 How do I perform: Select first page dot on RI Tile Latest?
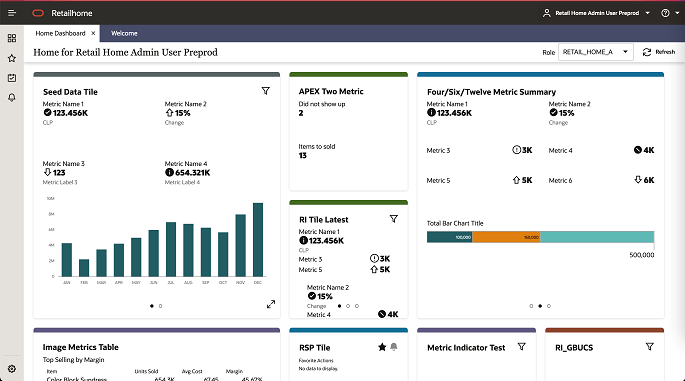coord(339,306)
